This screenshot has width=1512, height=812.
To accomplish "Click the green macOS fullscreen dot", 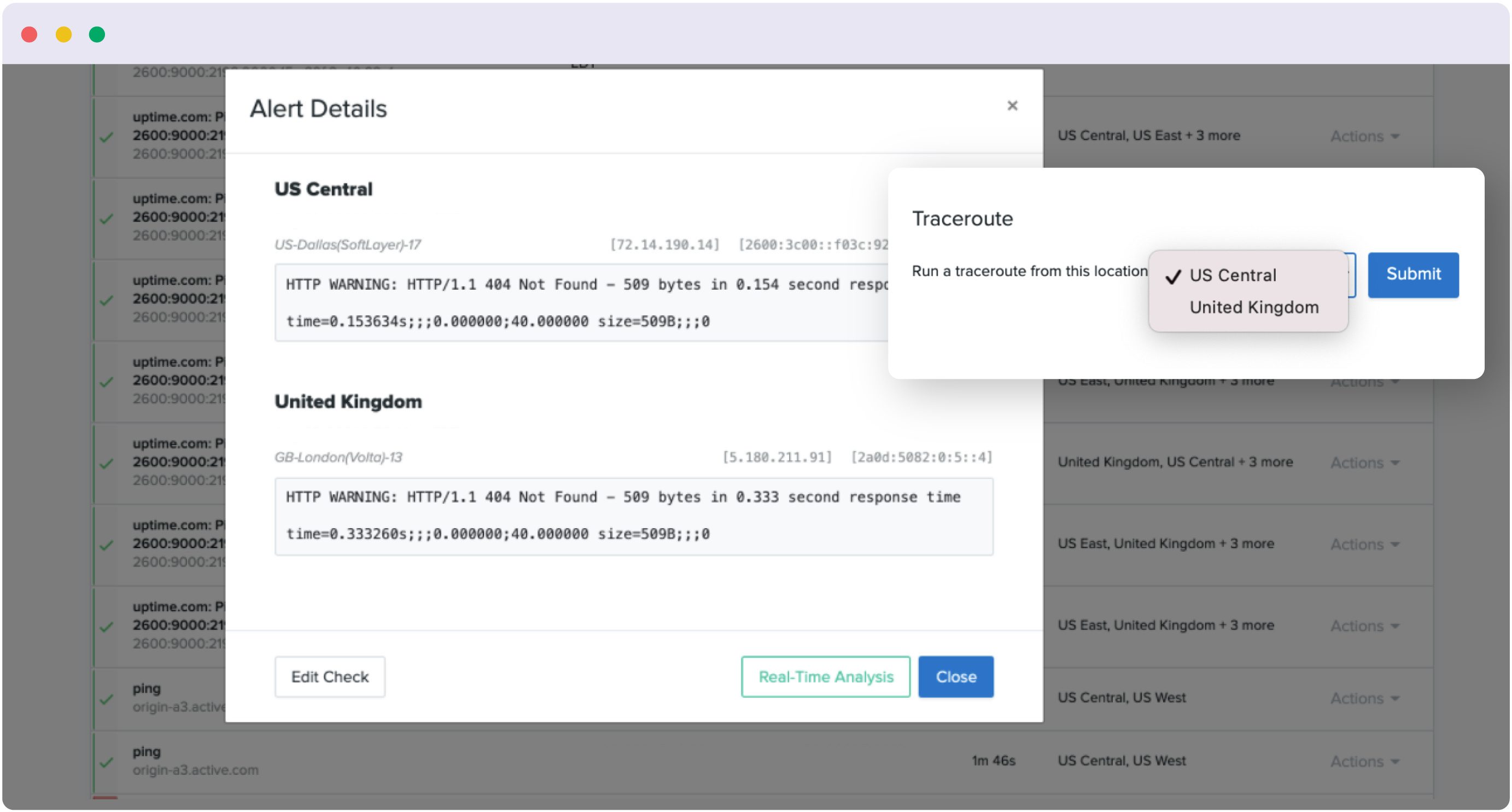I will (x=97, y=34).
